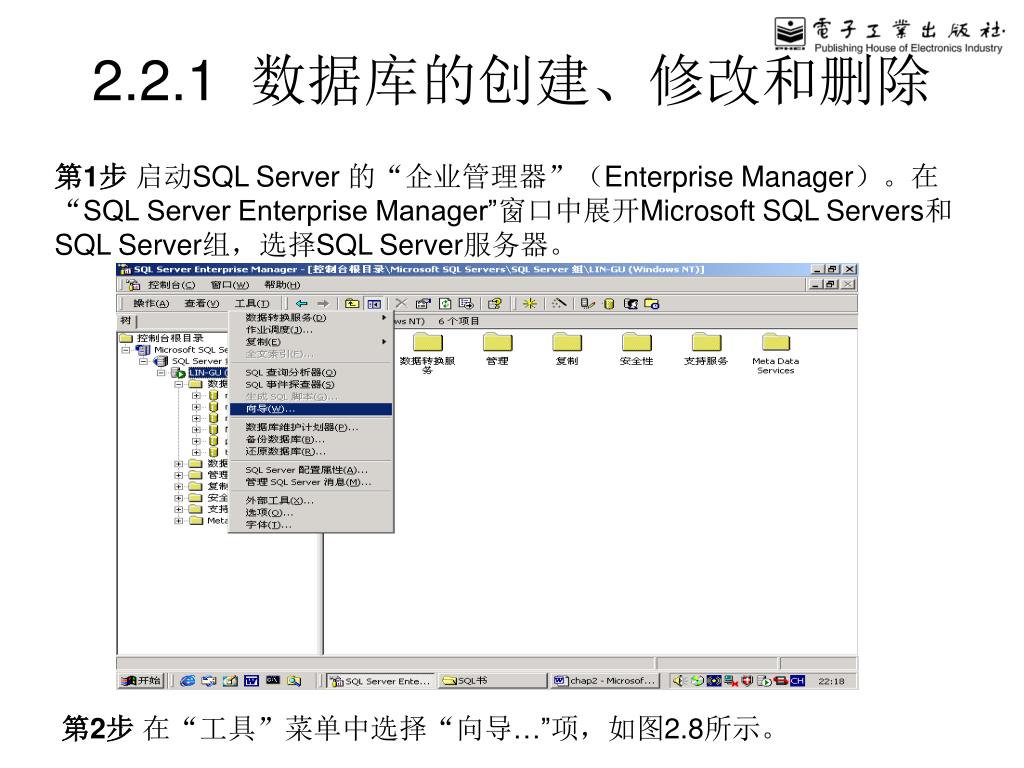The height and width of the screenshot is (768, 1024).
Task: Select 数据库维护计划器(P)... menu item
Action: point(311,427)
